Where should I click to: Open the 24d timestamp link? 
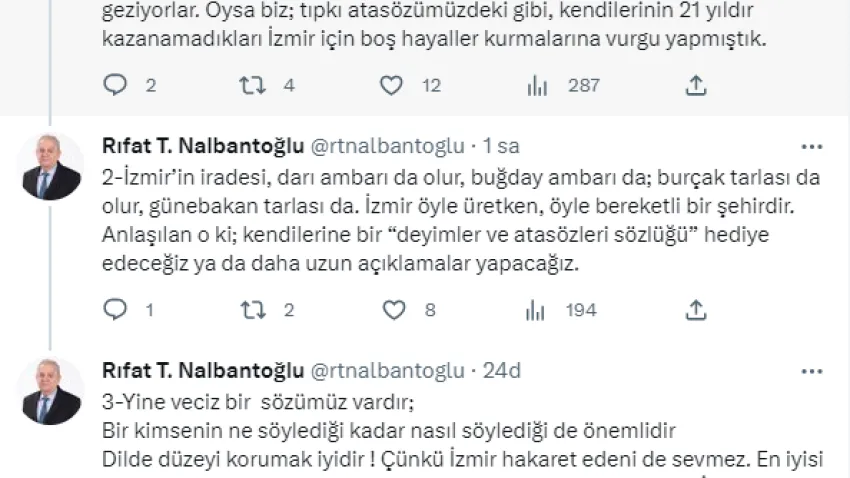pyautogui.click(x=502, y=371)
